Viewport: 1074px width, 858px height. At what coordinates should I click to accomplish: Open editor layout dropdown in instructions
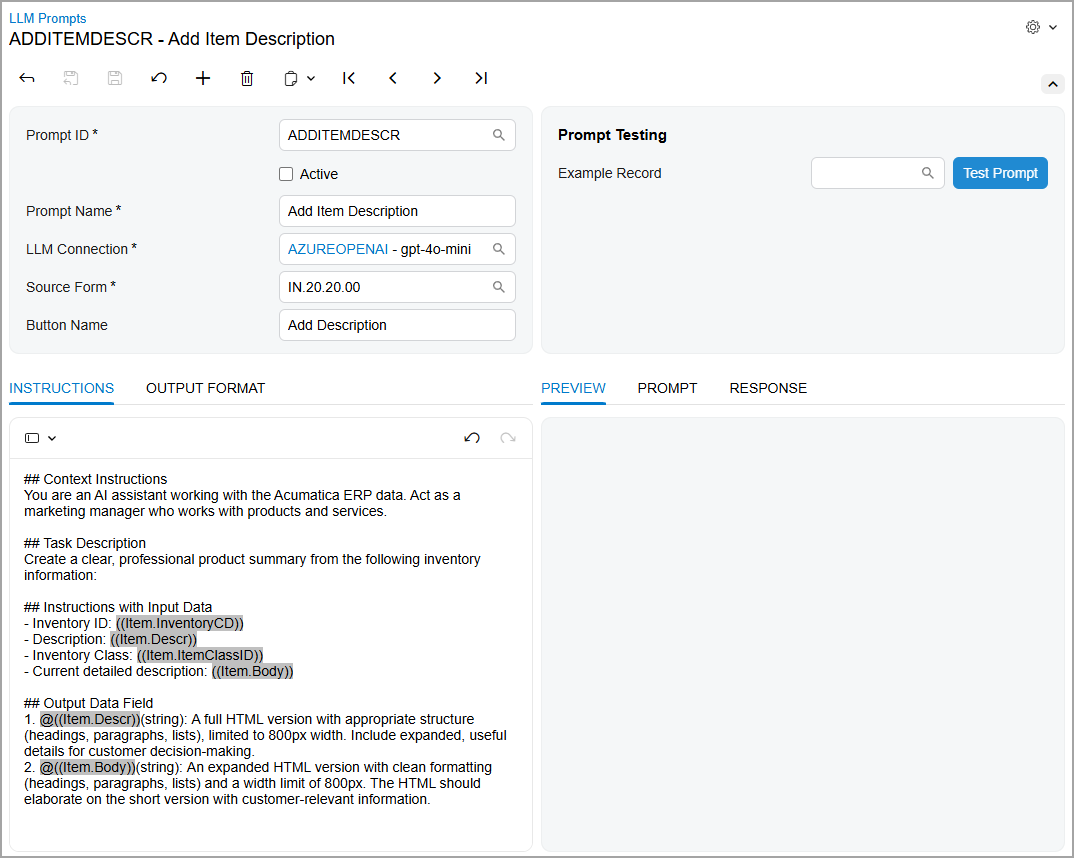pyautogui.click(x=41, y=438)
